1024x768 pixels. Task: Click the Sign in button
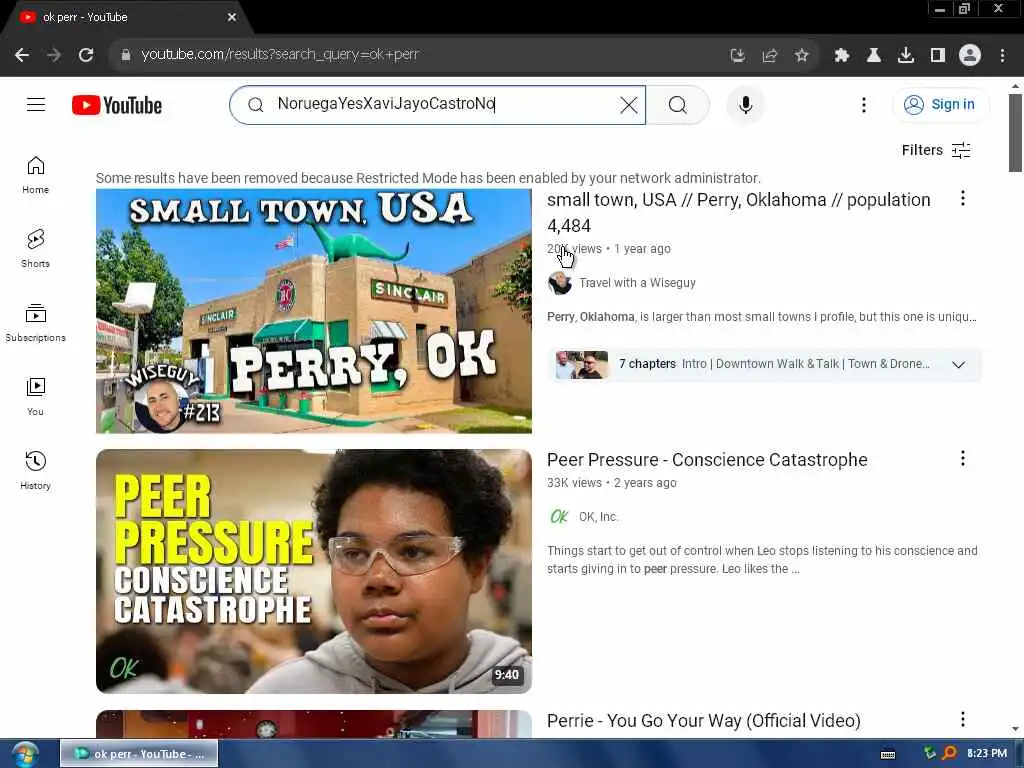941,104
